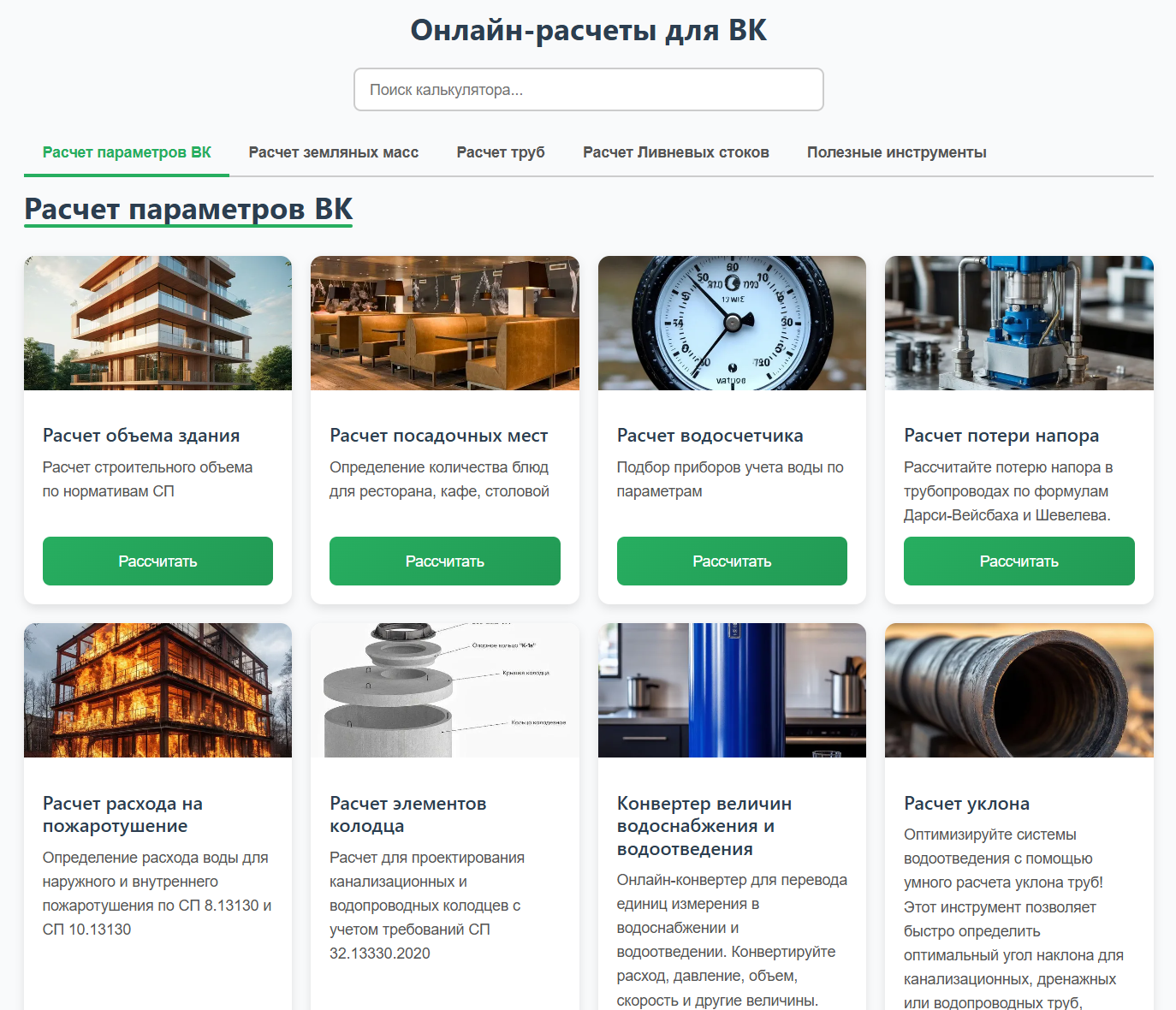Open the Расчет земляных масс tab

click(333, 152)
